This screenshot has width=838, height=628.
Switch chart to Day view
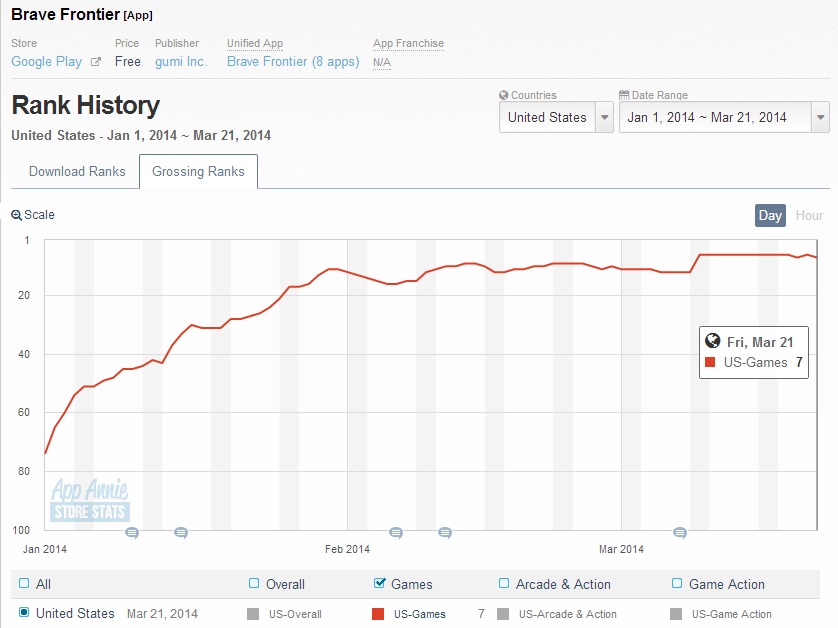(770, 215)
